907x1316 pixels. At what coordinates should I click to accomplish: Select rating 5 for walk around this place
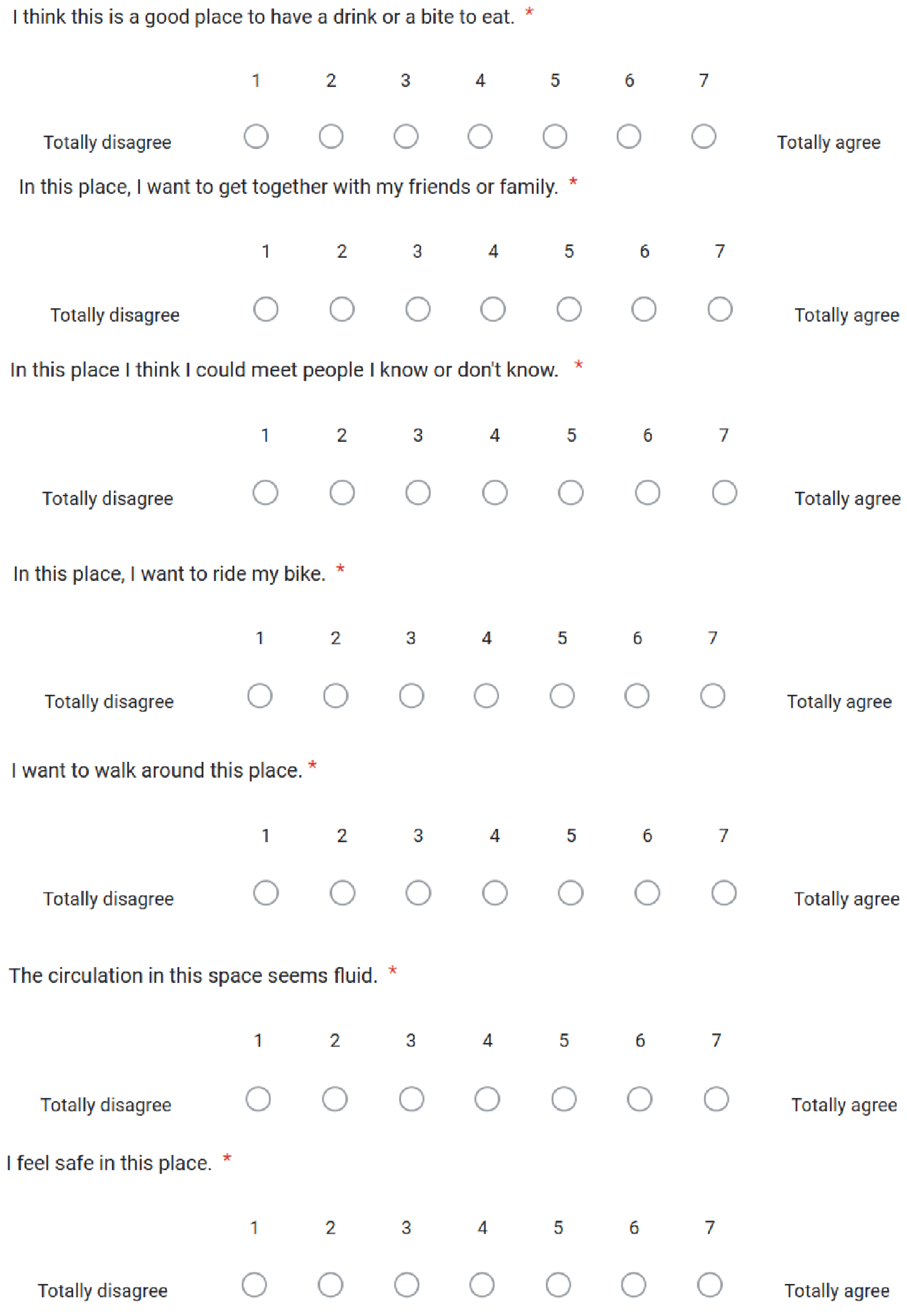tap(571, 892)
